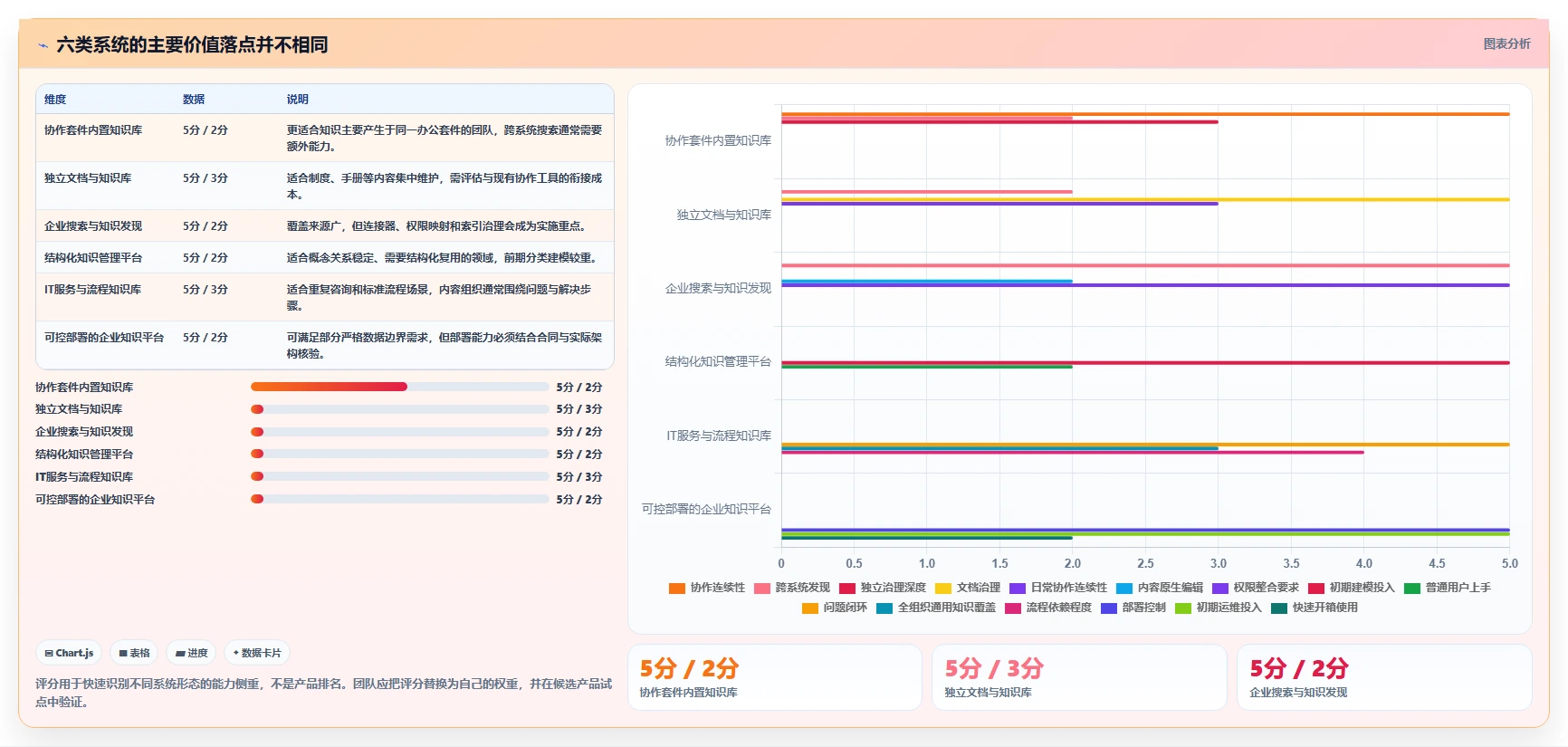Click the small icon before the header title

[x=43, y=45]
